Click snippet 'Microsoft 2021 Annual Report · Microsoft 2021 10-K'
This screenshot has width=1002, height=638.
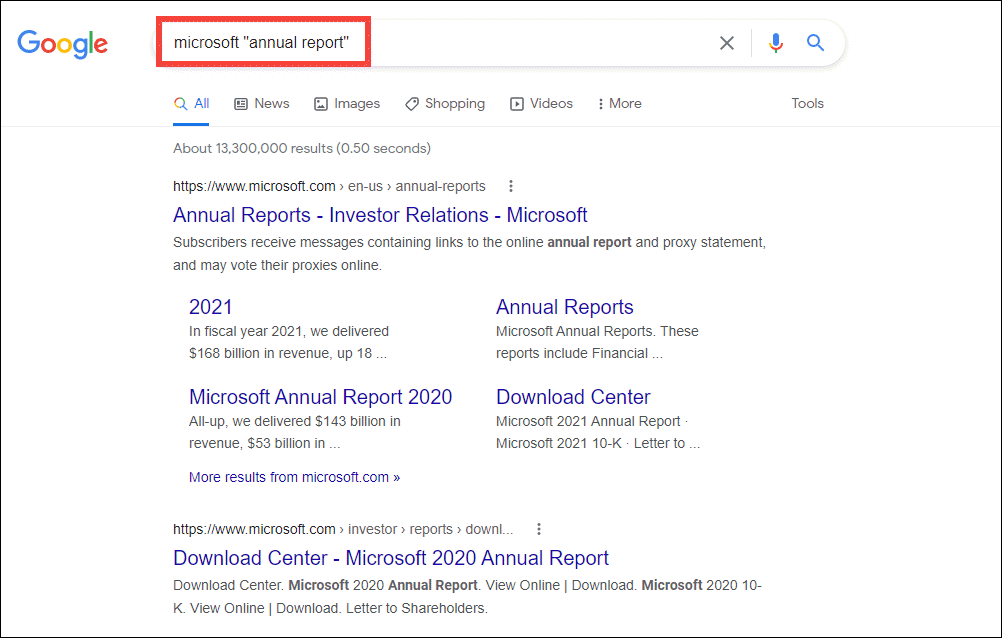tap(598, 432)
